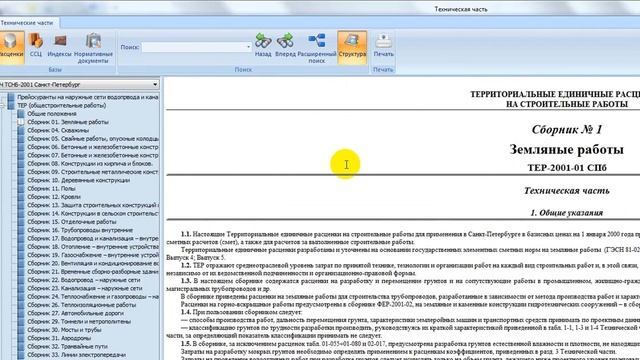Select Сборник 04. Скважины

coord(58,130)
